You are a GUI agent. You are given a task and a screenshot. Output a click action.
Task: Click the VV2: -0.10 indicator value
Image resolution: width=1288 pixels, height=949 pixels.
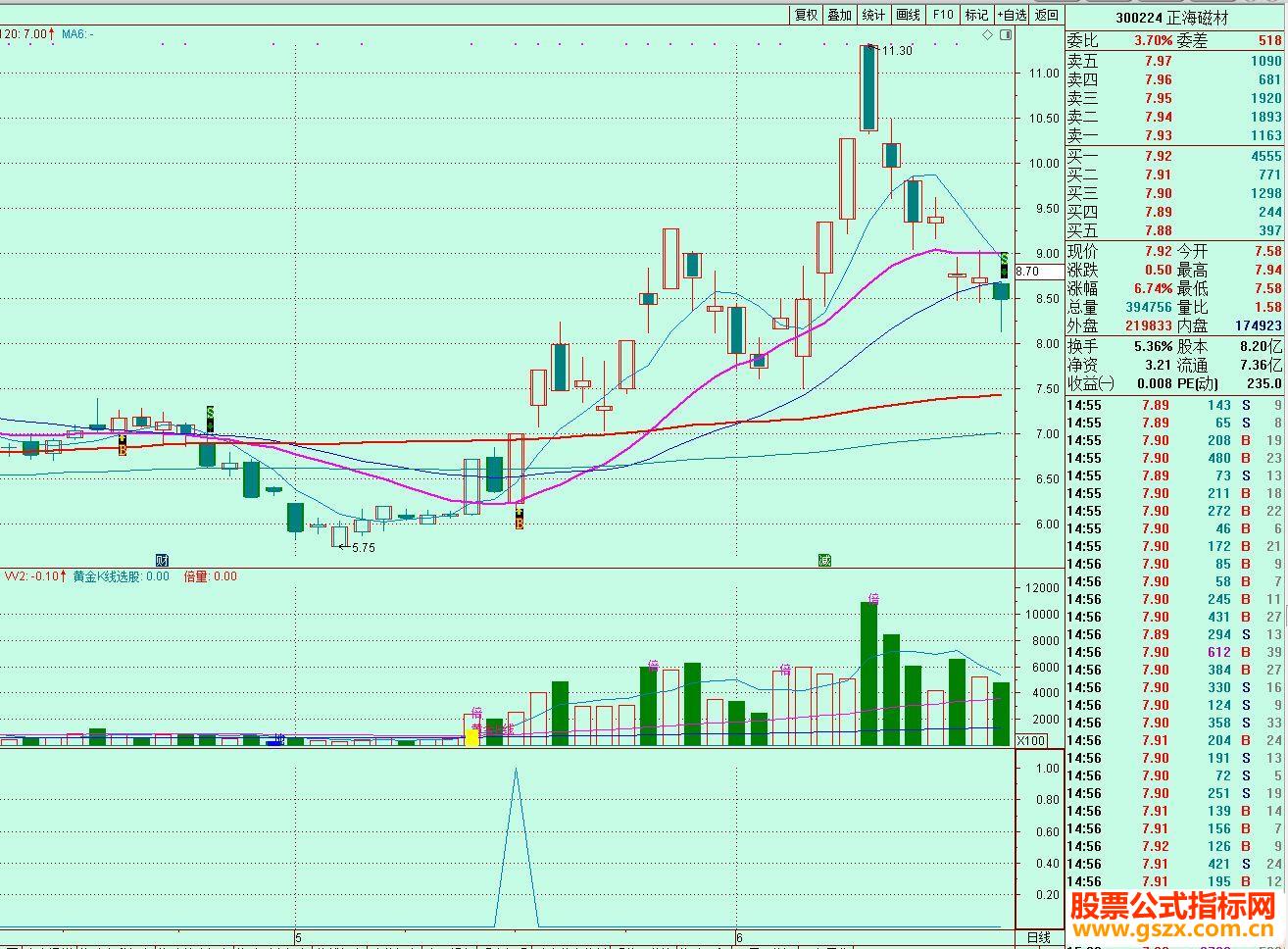pyautogui.click(x=36, y=576)
